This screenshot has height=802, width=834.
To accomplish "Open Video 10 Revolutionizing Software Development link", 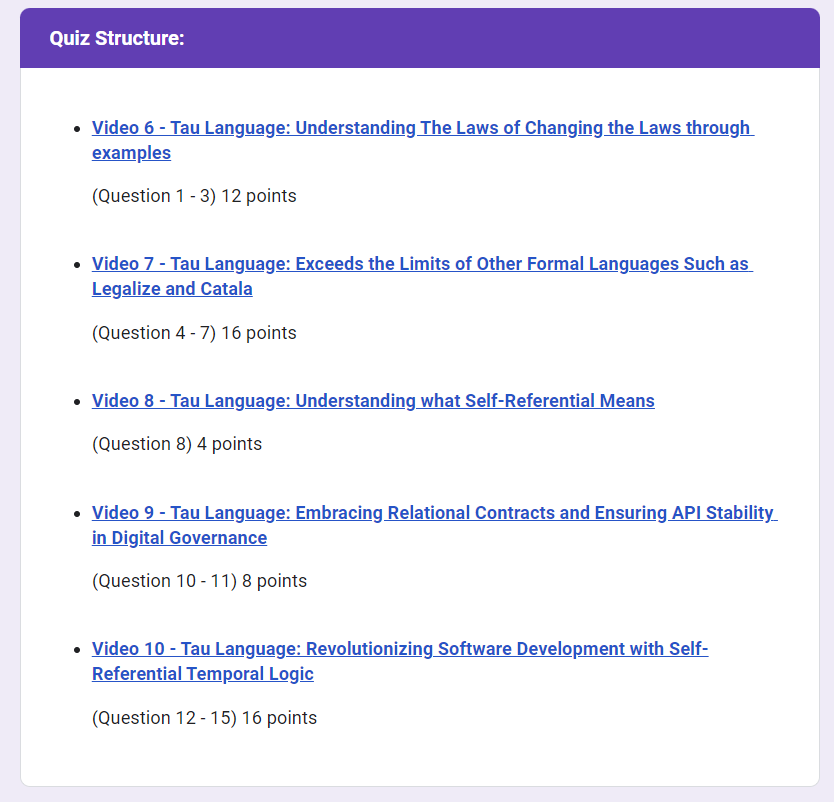I will tap(400, 649).
